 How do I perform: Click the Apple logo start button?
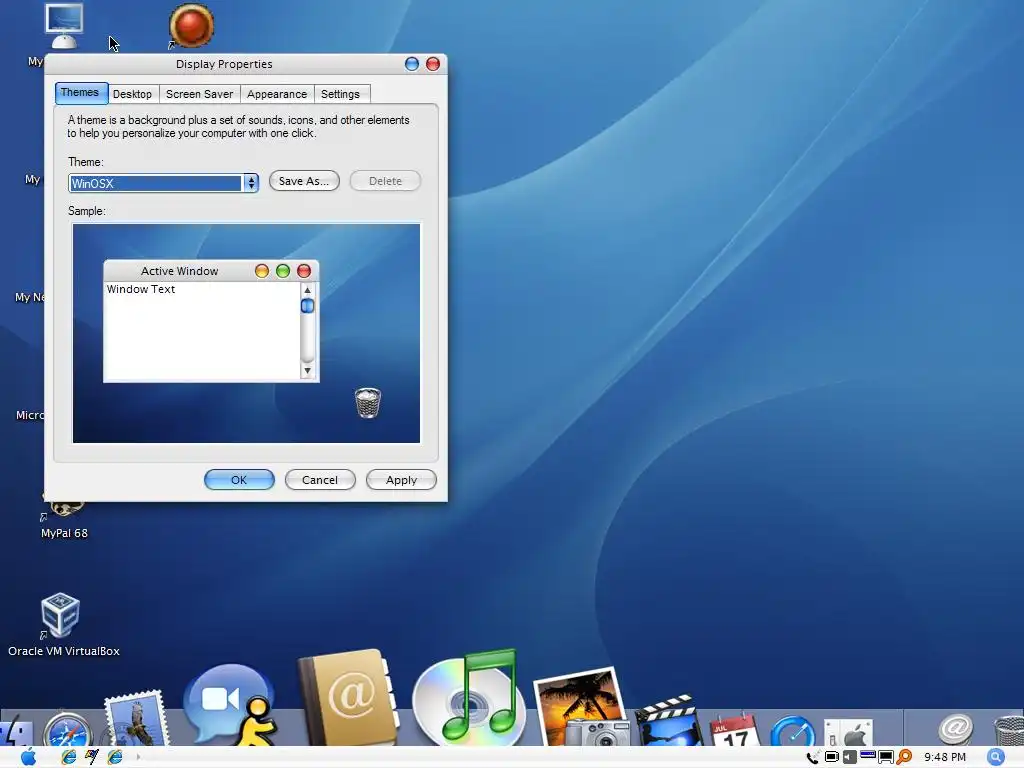(29, 757)
